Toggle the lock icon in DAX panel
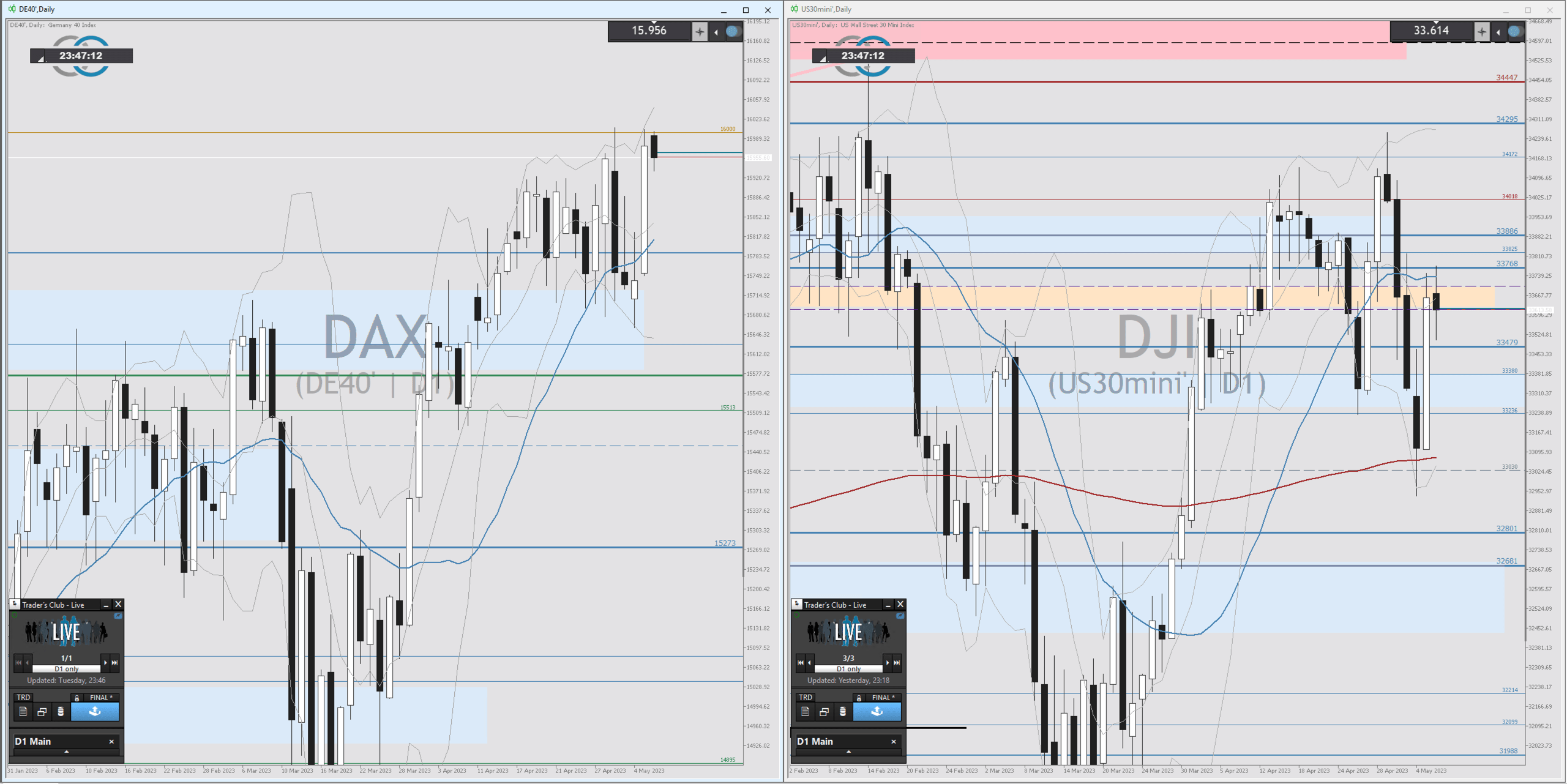 click(x=77, y=698)
